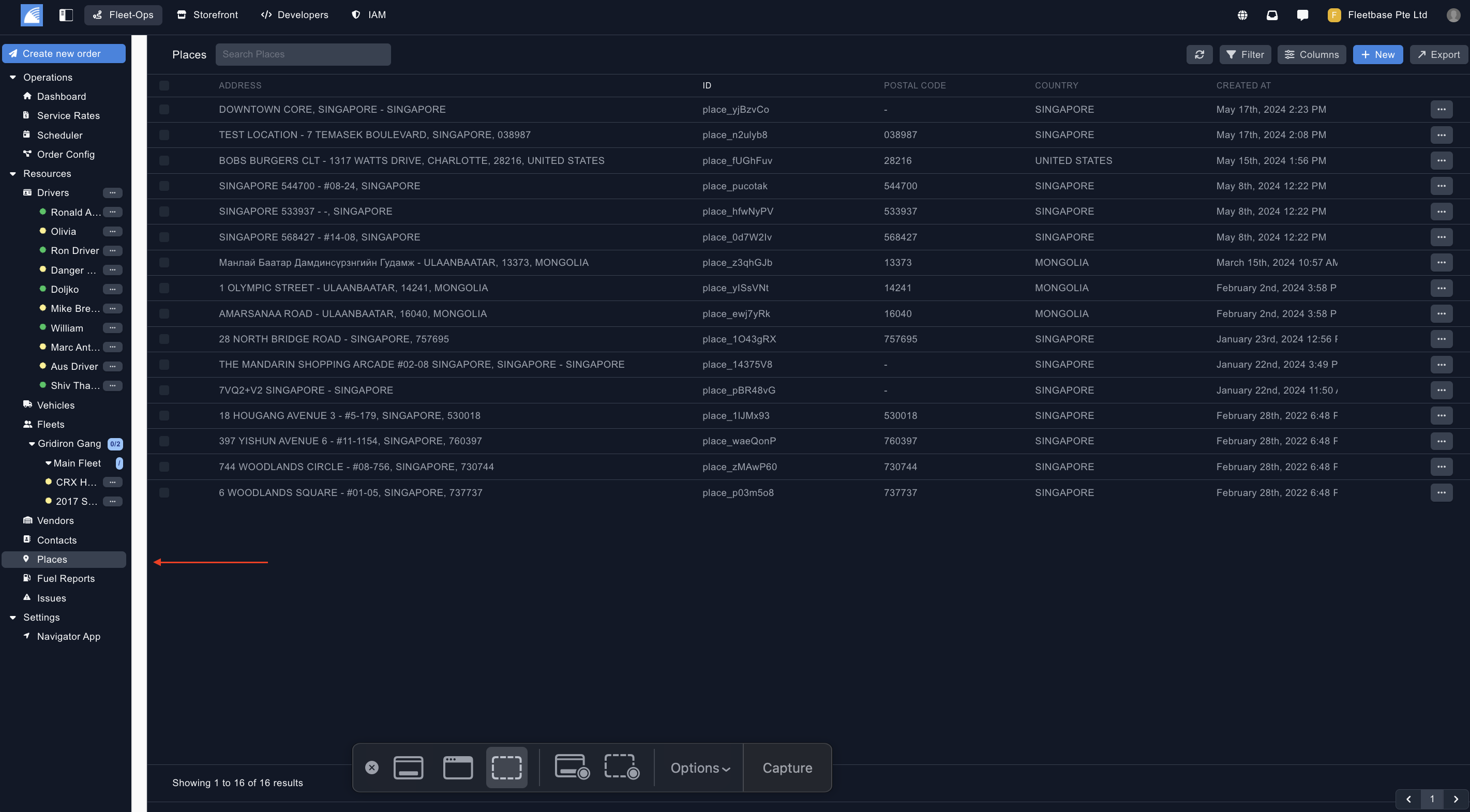Open row actions for Bobs Burgers CLT

pos(1441,160)
